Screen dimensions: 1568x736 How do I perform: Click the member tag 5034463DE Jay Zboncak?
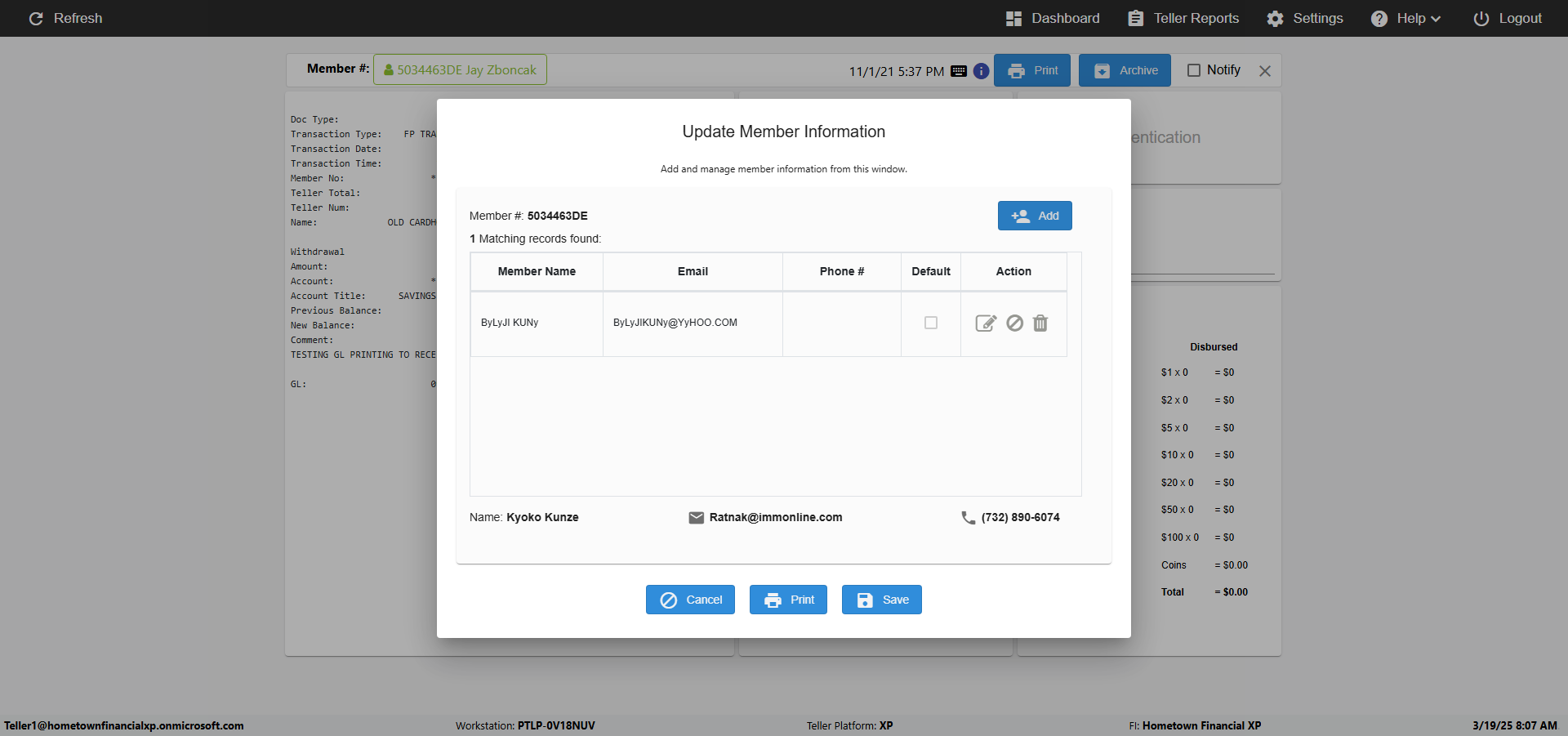point(460,69)
